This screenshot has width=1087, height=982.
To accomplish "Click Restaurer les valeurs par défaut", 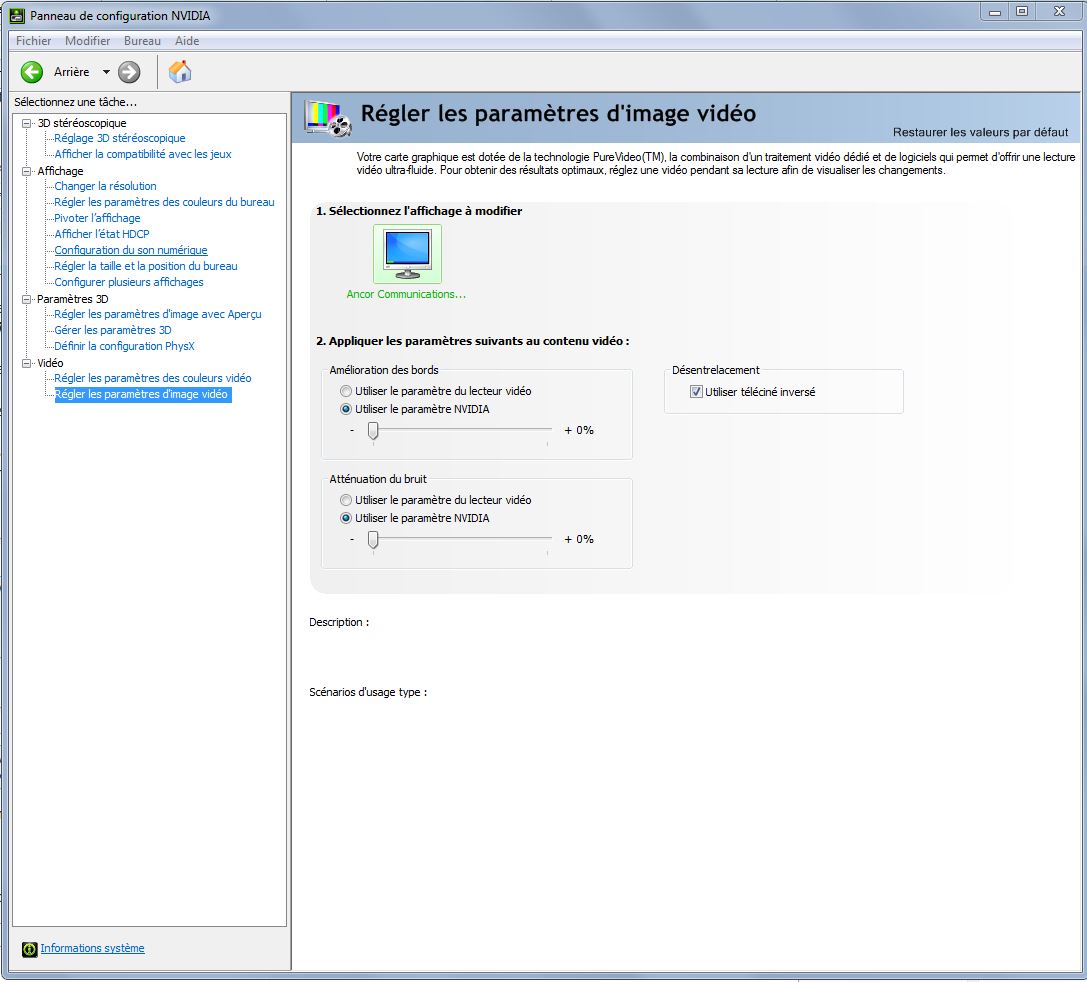I will (x=980, y=132).
